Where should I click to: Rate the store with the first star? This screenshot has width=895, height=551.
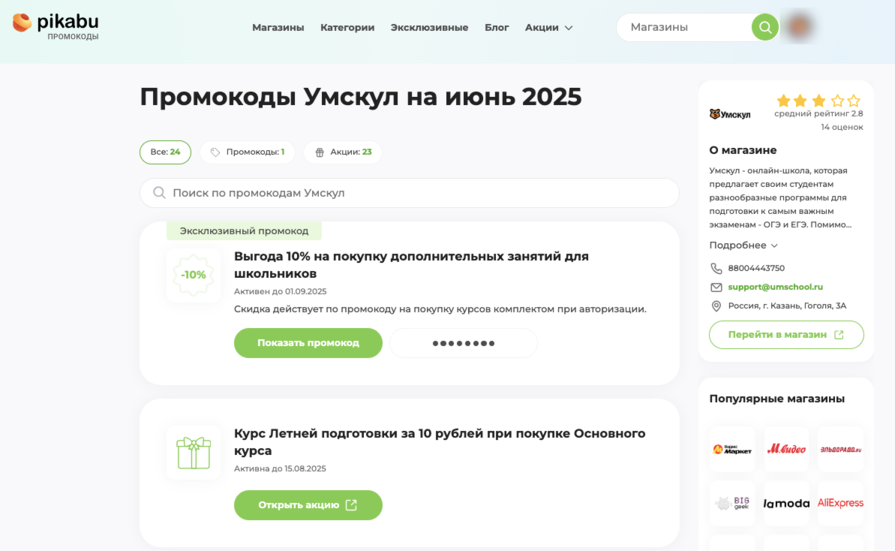pos(783,101)
